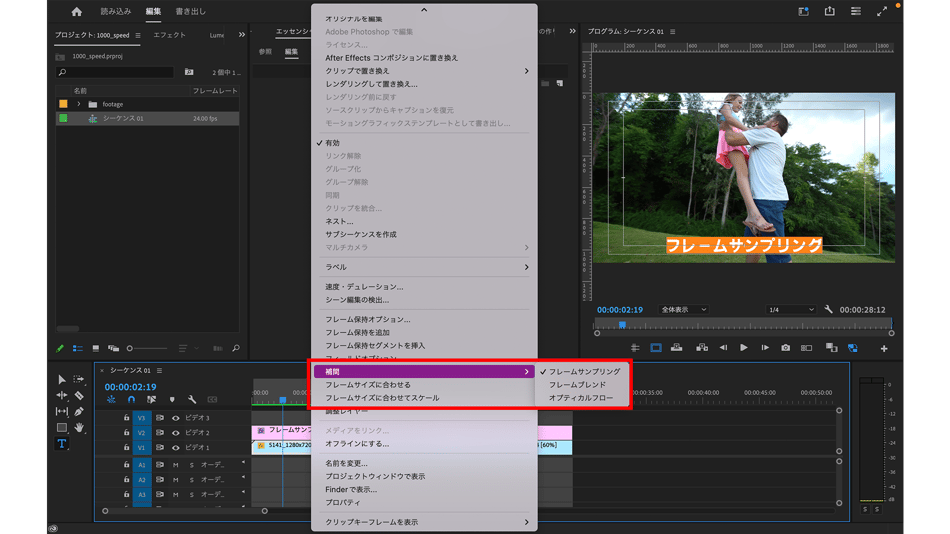Expand the footage bin folder
Image resolution: width=950 pixels, height=534 pixels.
(78, 104)
